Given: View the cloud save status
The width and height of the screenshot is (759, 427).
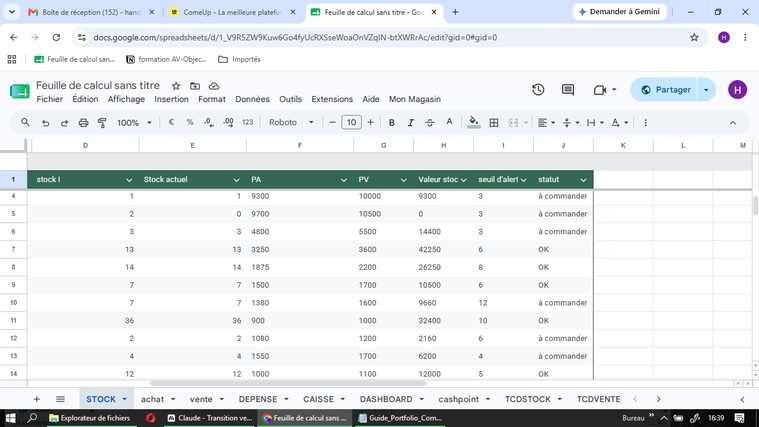Looking at the screenshot, I should tap(214, 86).
